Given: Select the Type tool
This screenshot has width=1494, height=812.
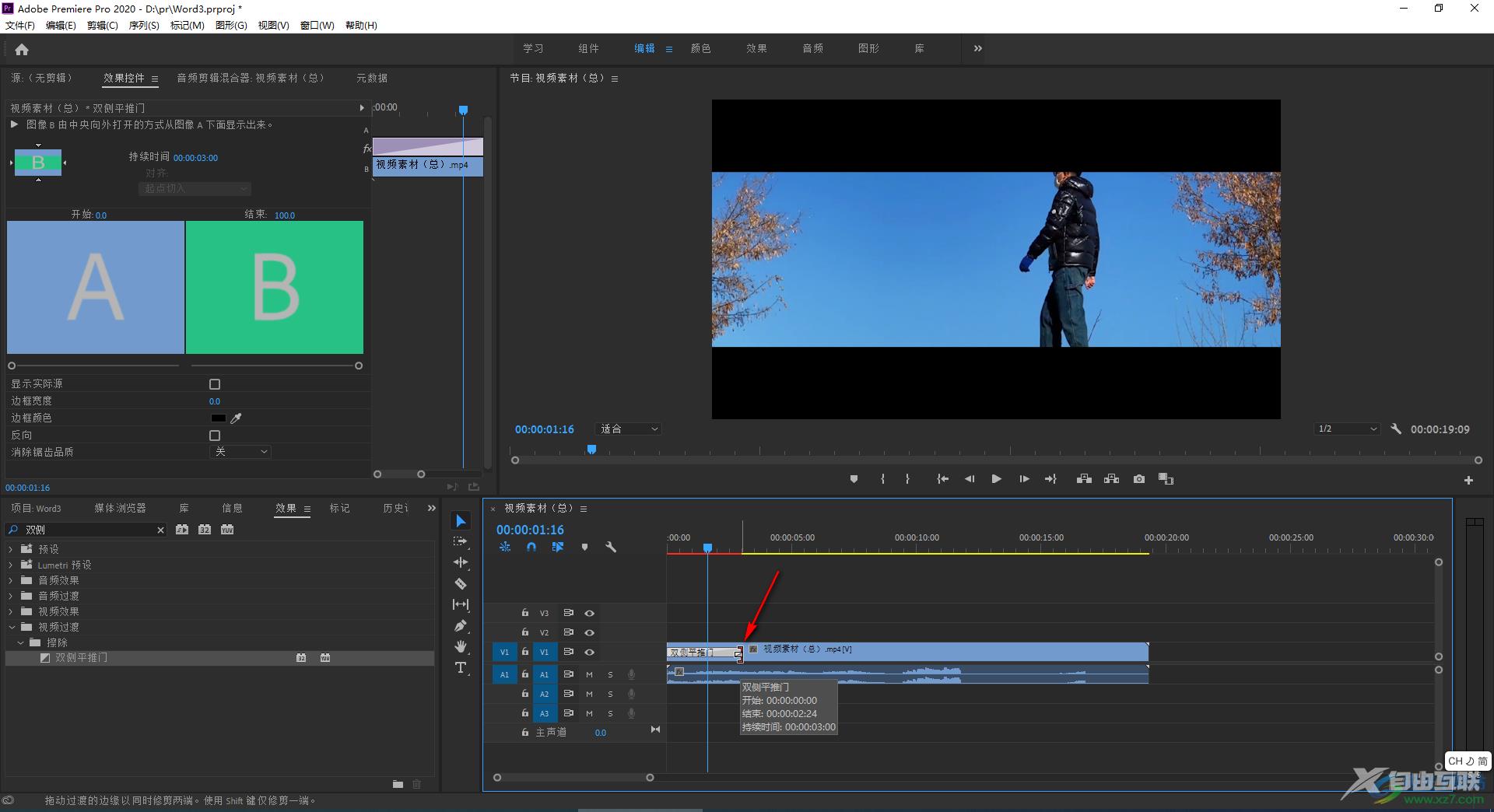Looking at the screenshot, I should [461, 667].
